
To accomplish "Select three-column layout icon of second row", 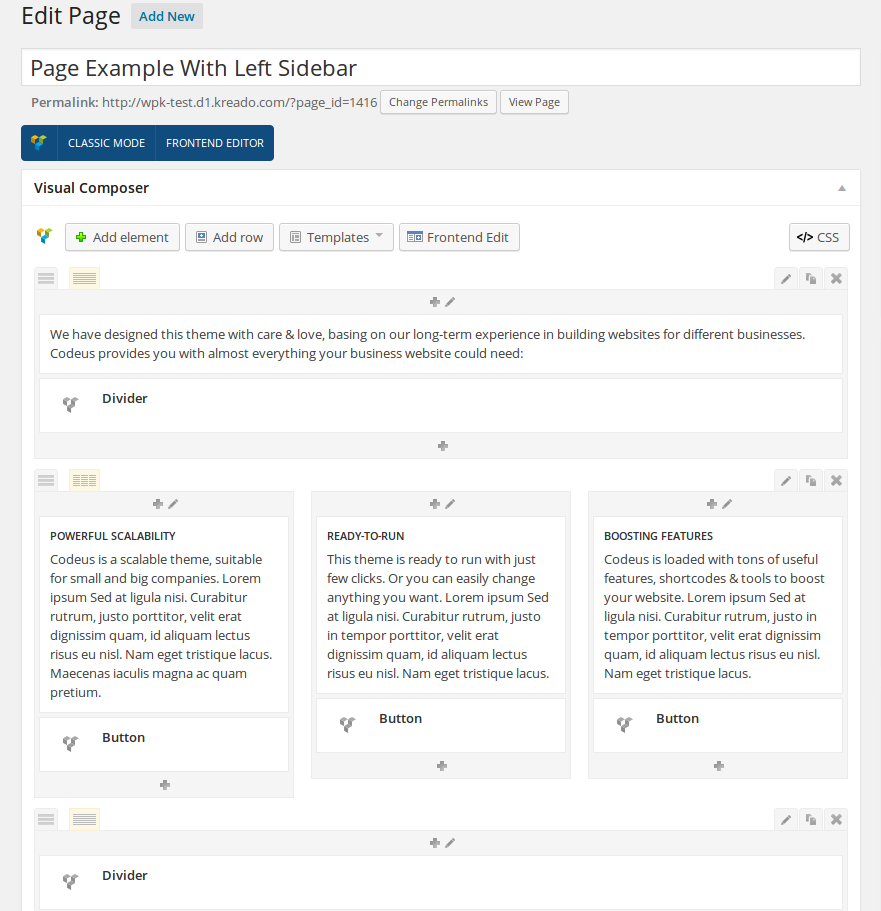I will coord(85,480).
